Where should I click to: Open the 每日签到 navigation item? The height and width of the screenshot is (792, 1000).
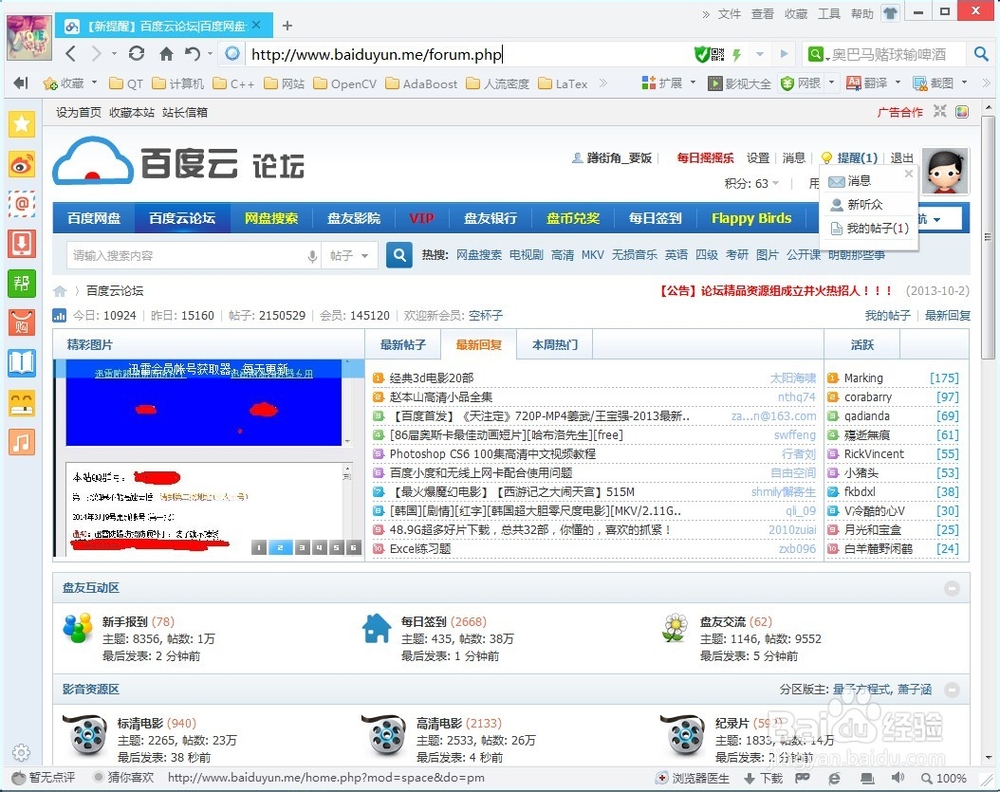pyautogui.click(x=655, y=218)
